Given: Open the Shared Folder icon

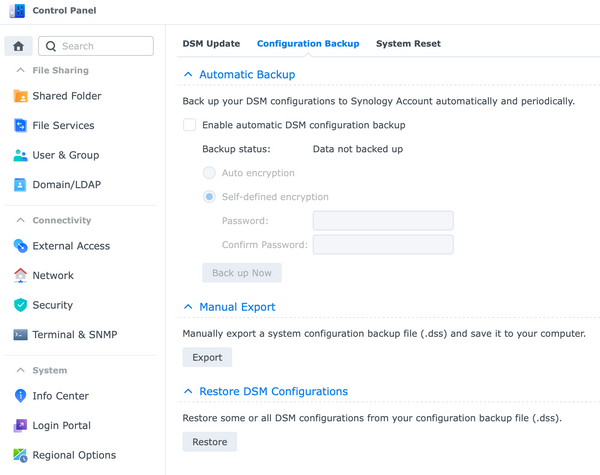Looking at the screenshot, I should (x=20, y=96).
